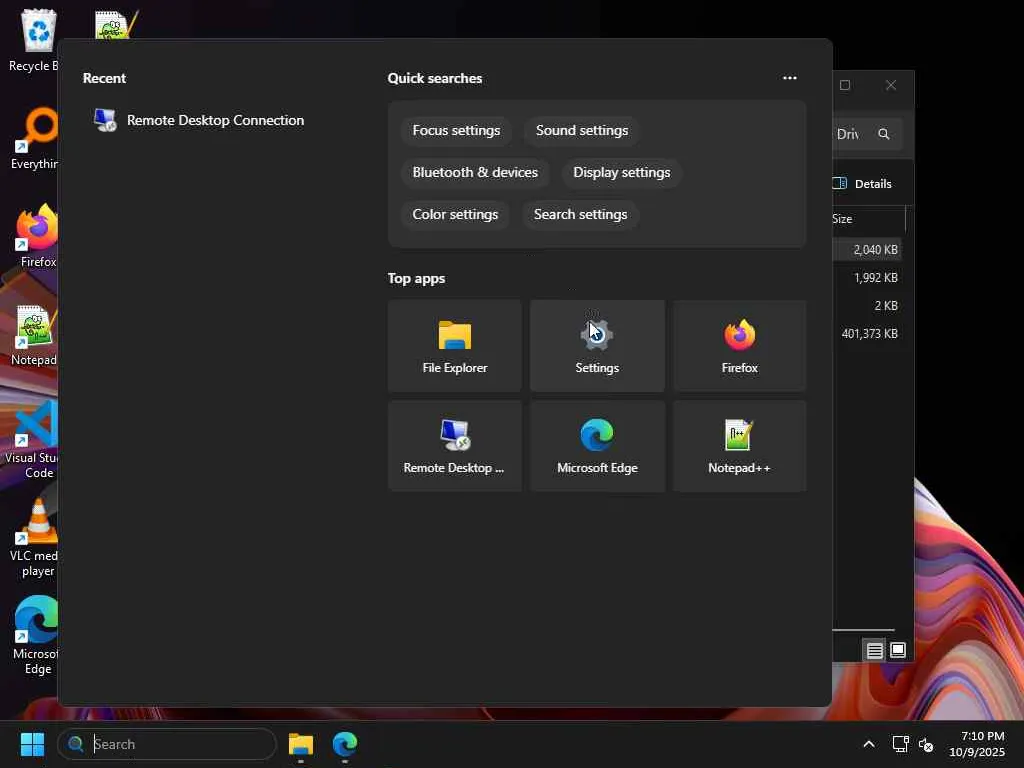Open network status tray icon

[900, 744]
